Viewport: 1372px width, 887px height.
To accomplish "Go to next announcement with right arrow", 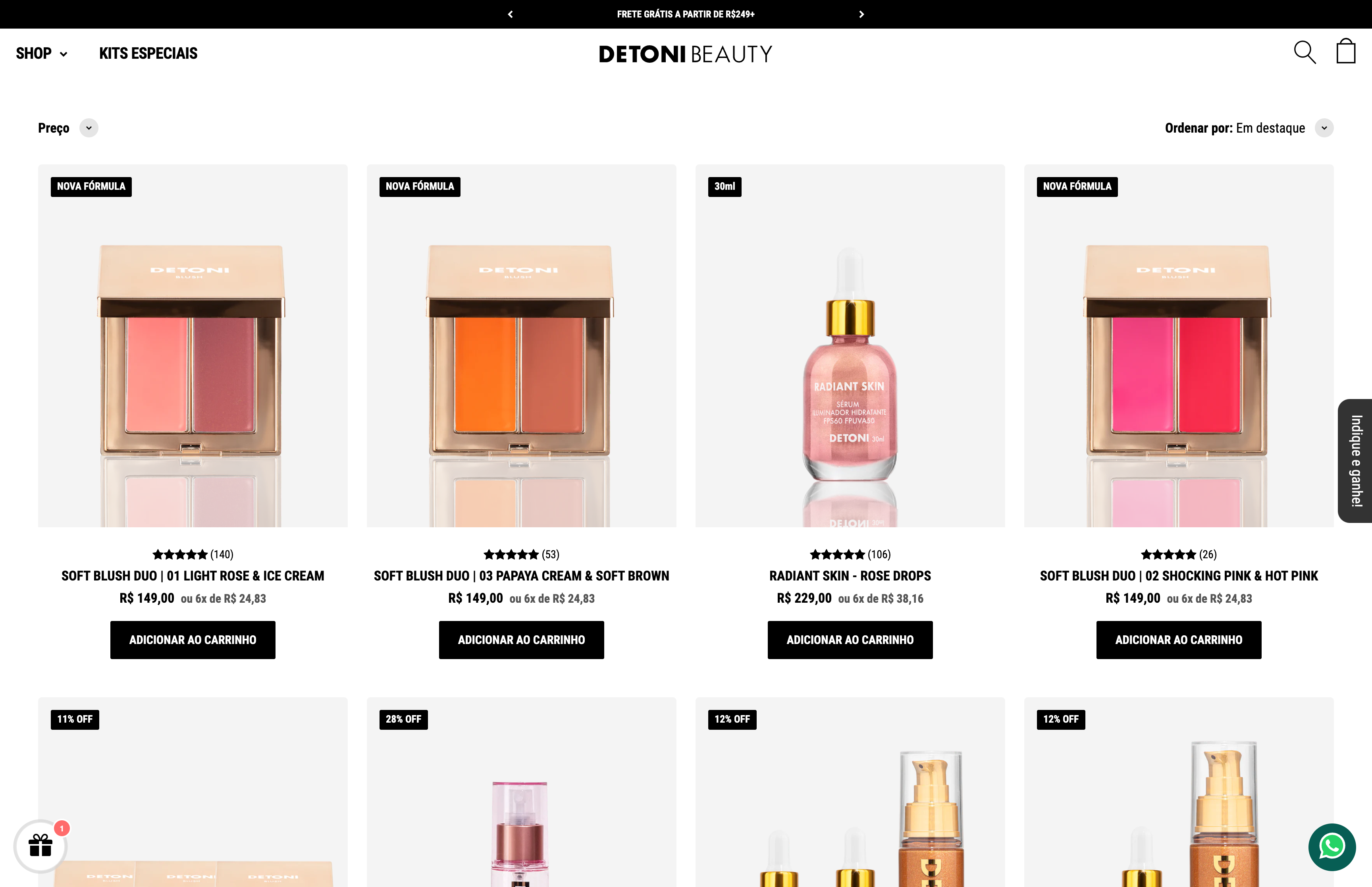I will click(x=861, y=14).
